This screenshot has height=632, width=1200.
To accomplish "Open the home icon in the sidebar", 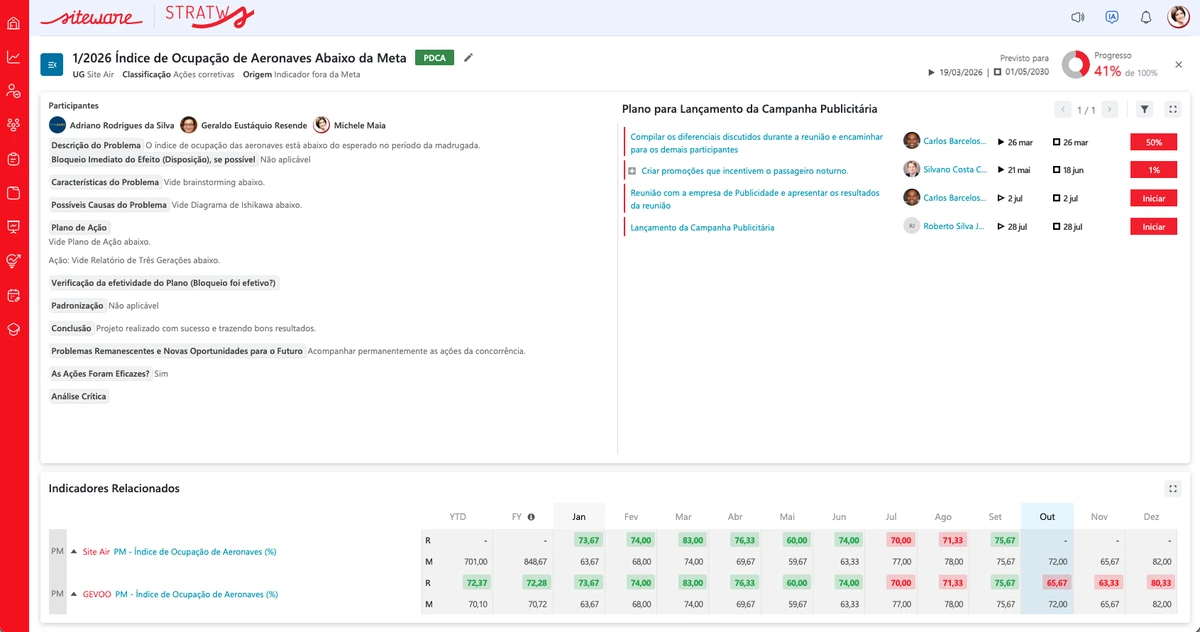I will coord(14,24).
